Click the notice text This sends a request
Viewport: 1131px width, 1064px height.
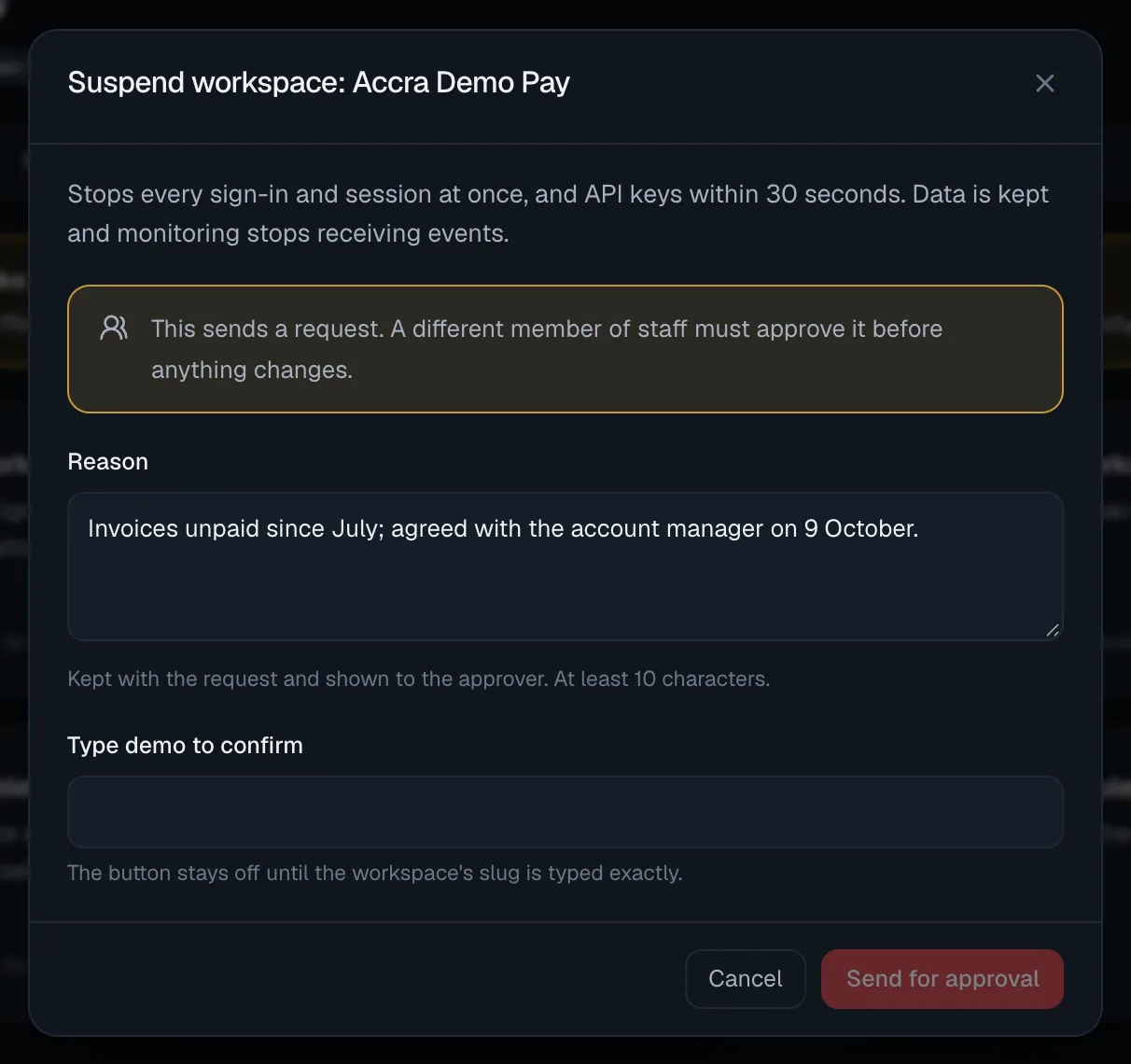pos(547,349)
